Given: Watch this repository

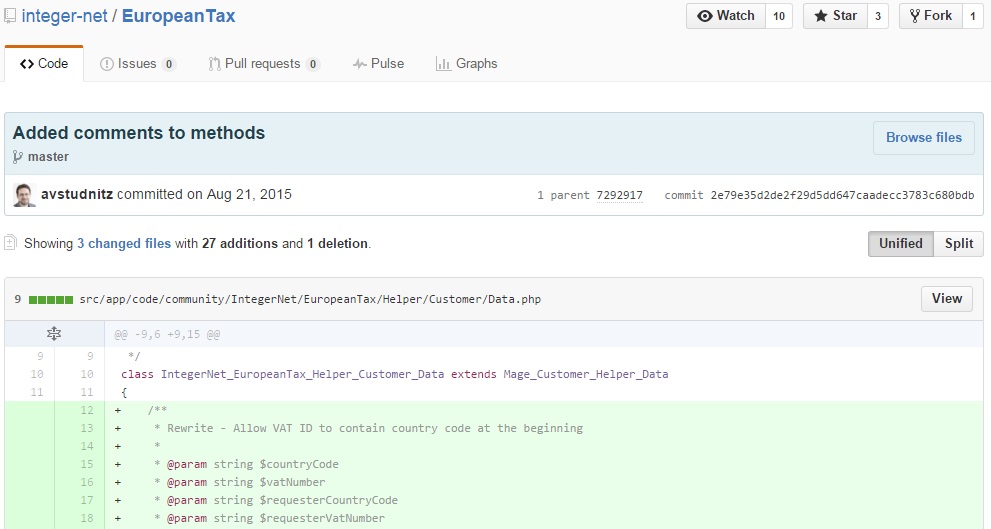Looking at the screenshot, I should 726,16.
